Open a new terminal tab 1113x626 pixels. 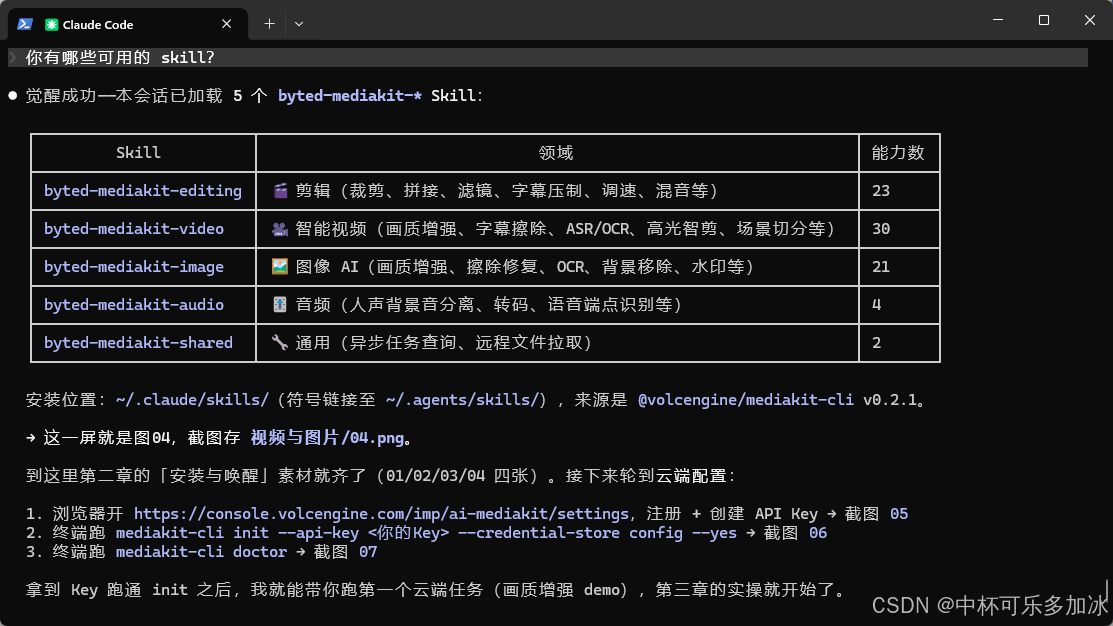pyautogui.click(x=269, y=24)
